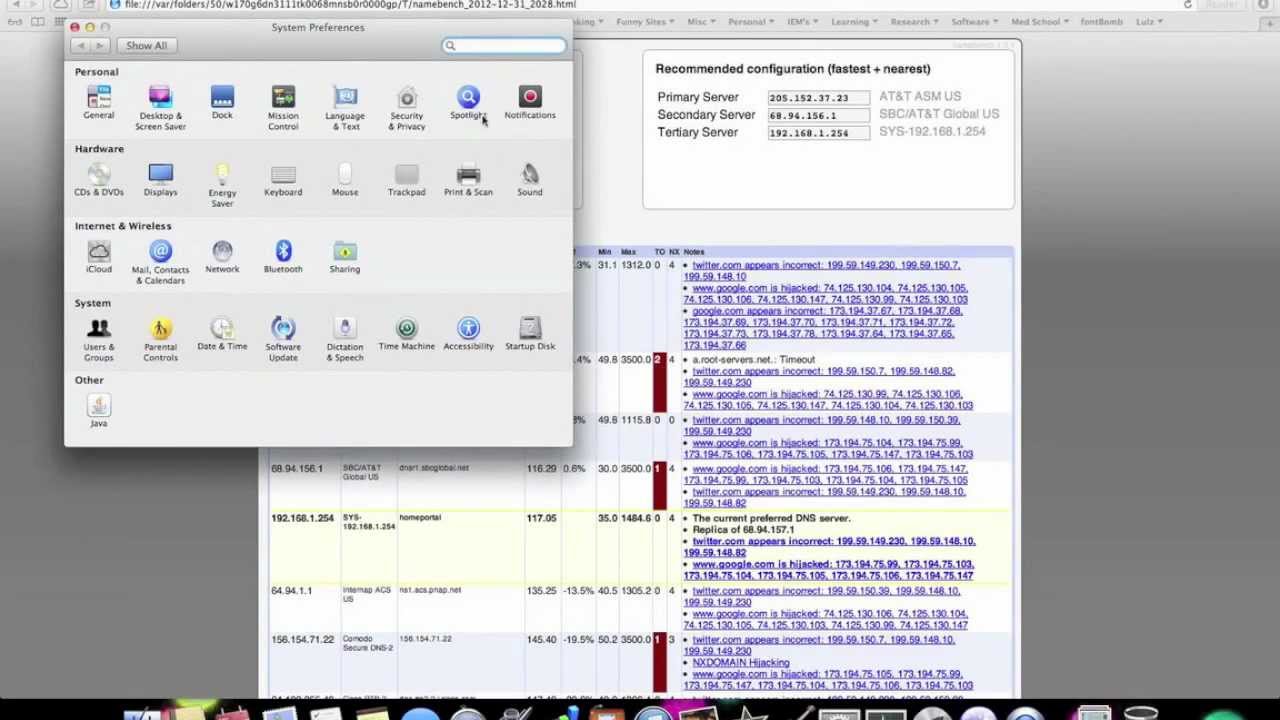This screenshot has width=1280, height=720.
Task: Click 'a.root-servers.net.: Timeout' note
Action: click(753, 360)
